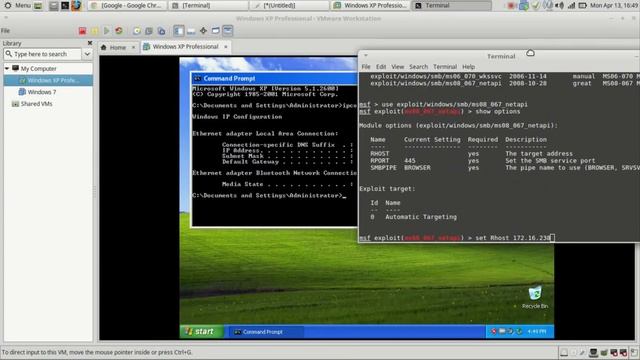Open the VMware File menu
This screenshot has height=360, width=640.
(5, 31)
